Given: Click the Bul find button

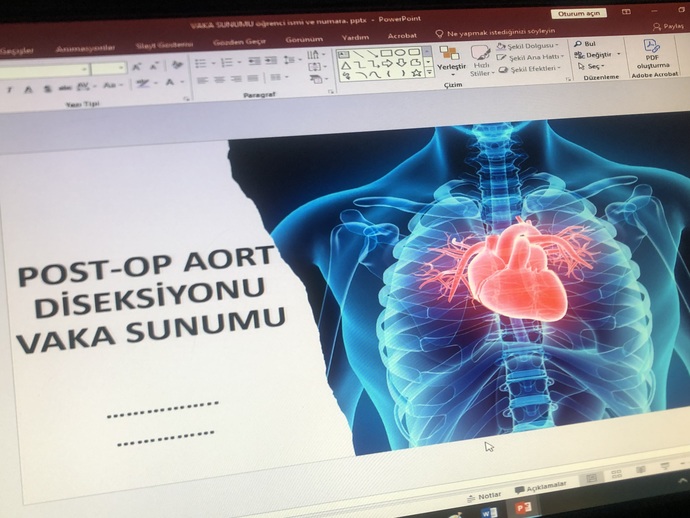Looking at the screenshot, I should (x=585, y=44).
